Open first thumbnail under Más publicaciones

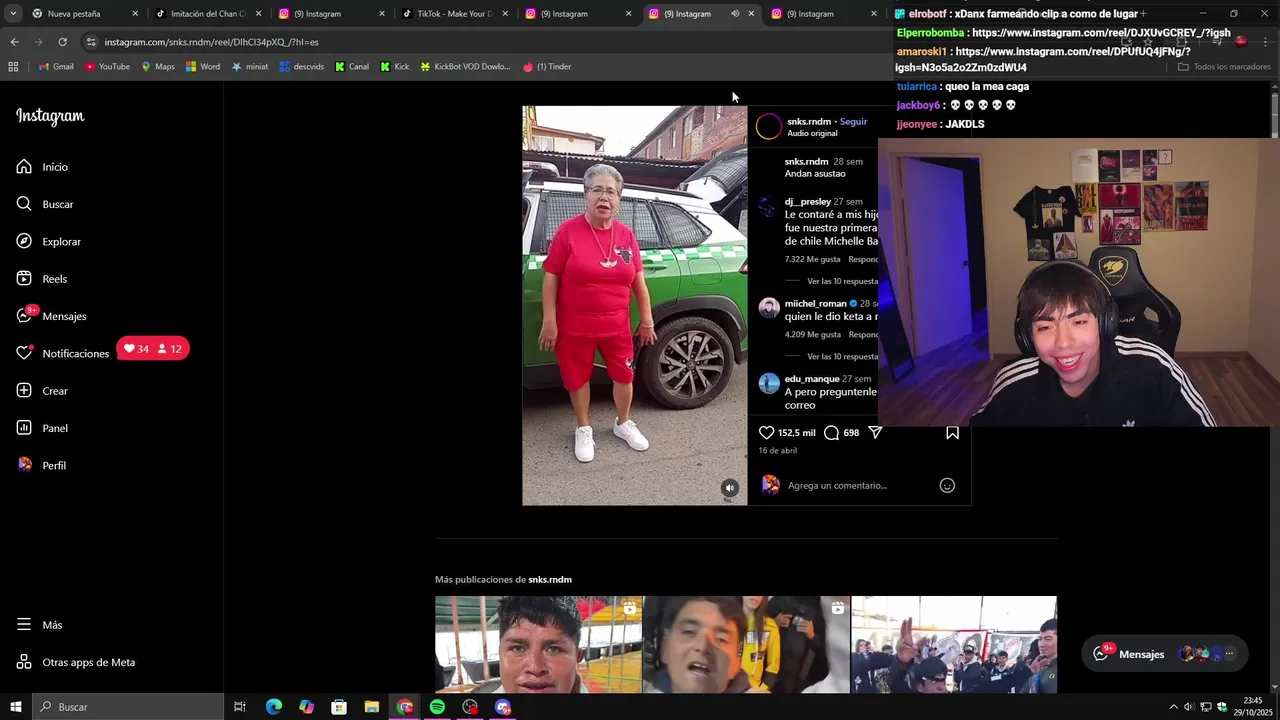pyautogui.click(x=538, y=645)
